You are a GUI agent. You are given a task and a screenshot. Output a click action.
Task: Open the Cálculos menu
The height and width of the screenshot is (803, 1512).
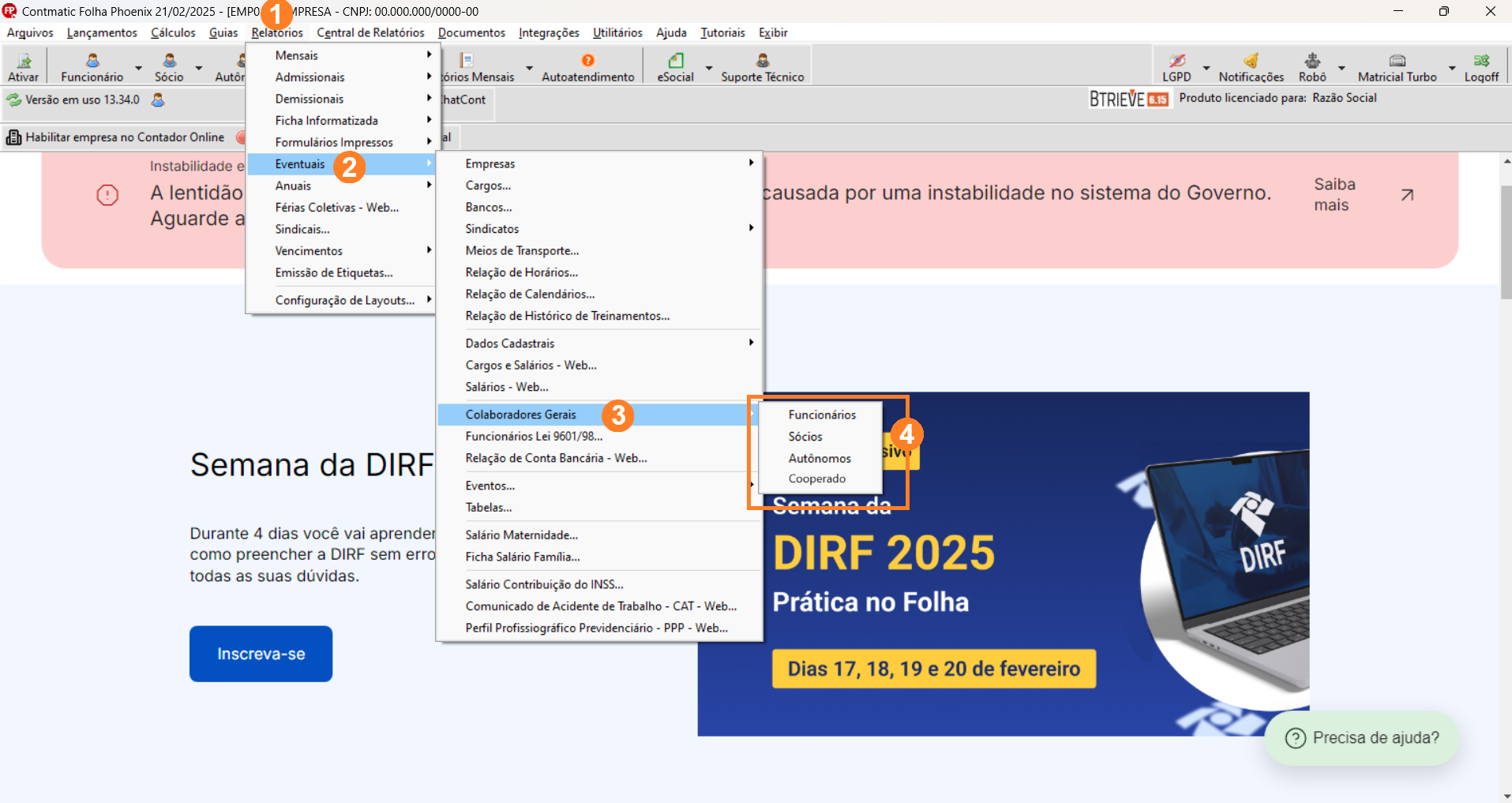[x=173, y=32]
